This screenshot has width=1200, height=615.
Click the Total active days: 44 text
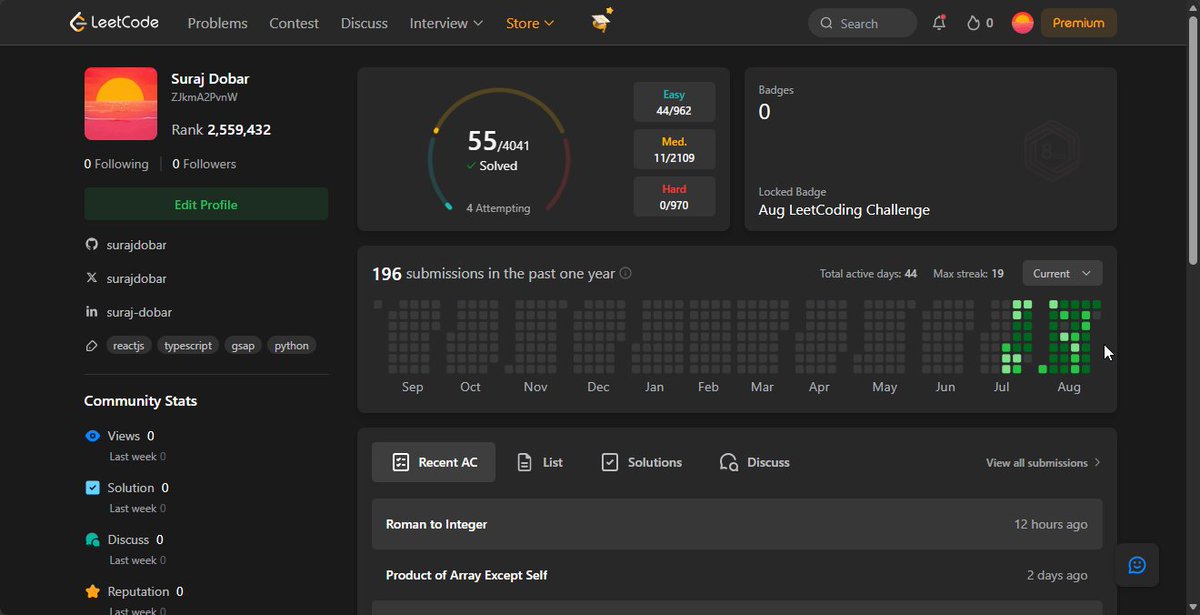point(868,273)
